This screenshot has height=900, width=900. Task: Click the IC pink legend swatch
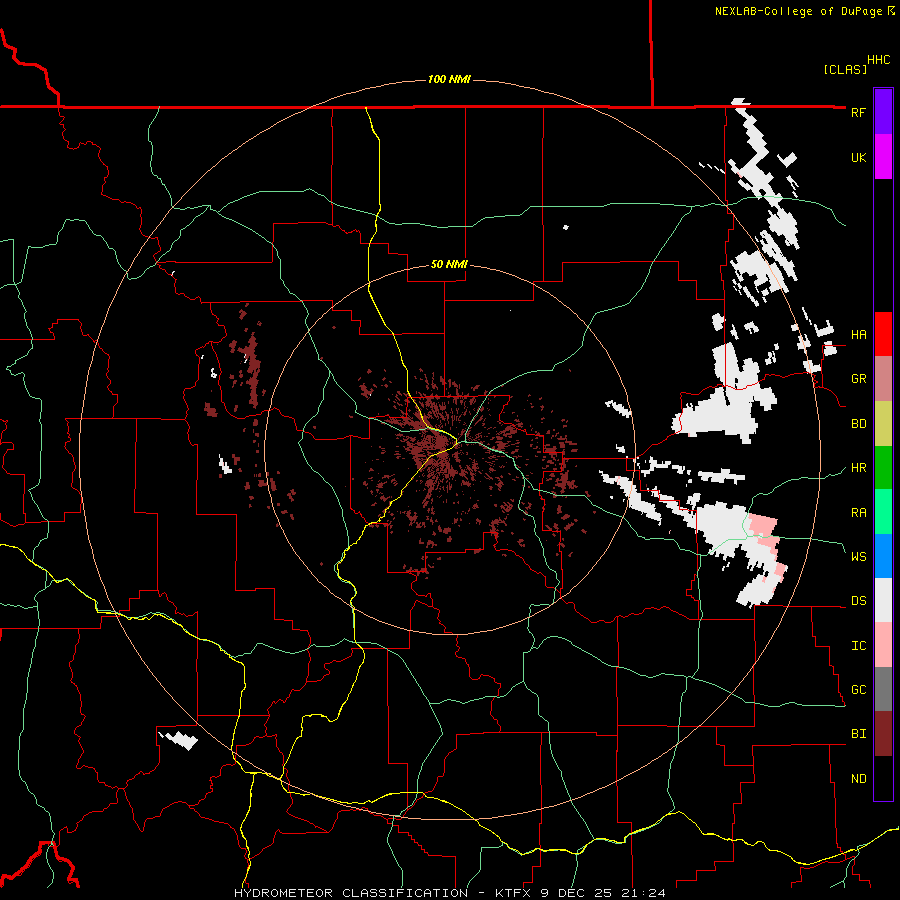[x=883, y=645]
